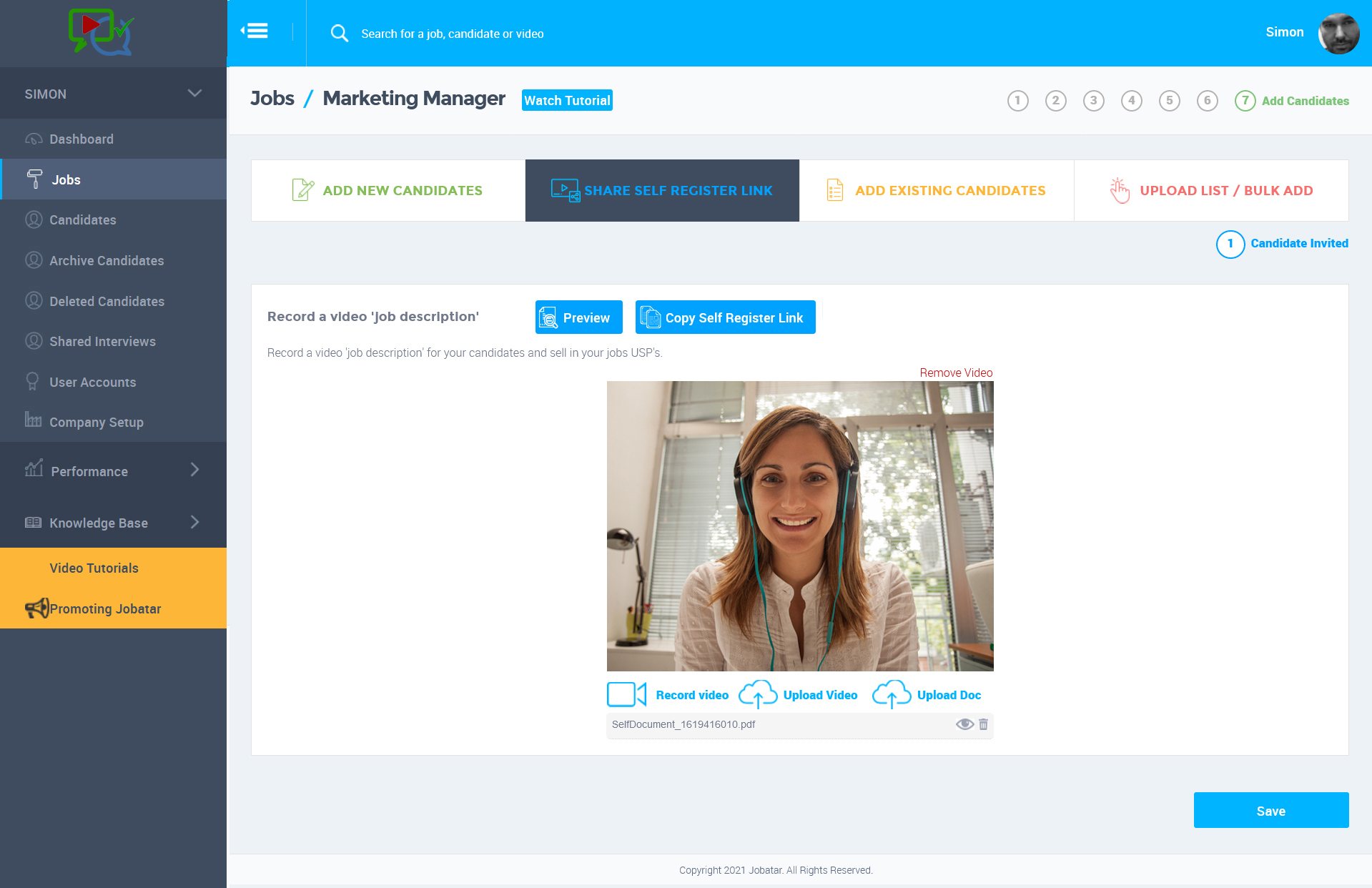Click the job description video thumbnail
1372x888 pixels.
coord(799,526)
